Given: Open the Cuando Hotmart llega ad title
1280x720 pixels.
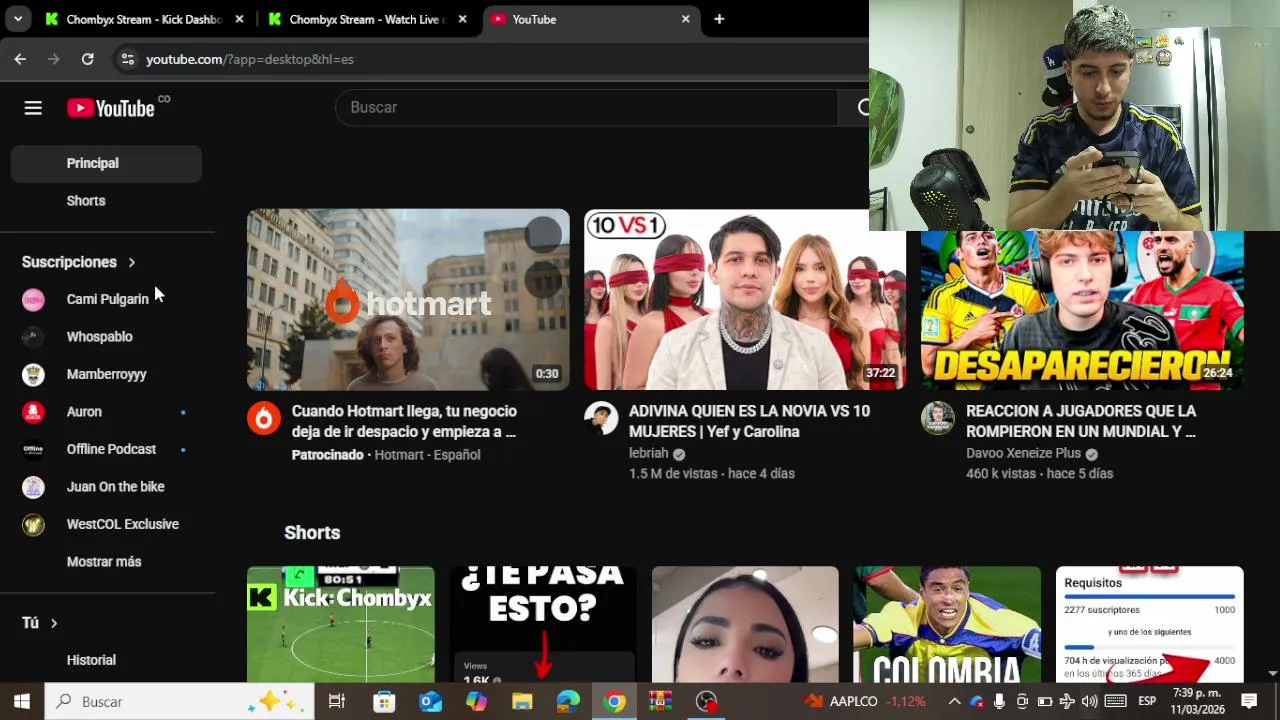Looking at the screenshot, I should pos(404,421).
